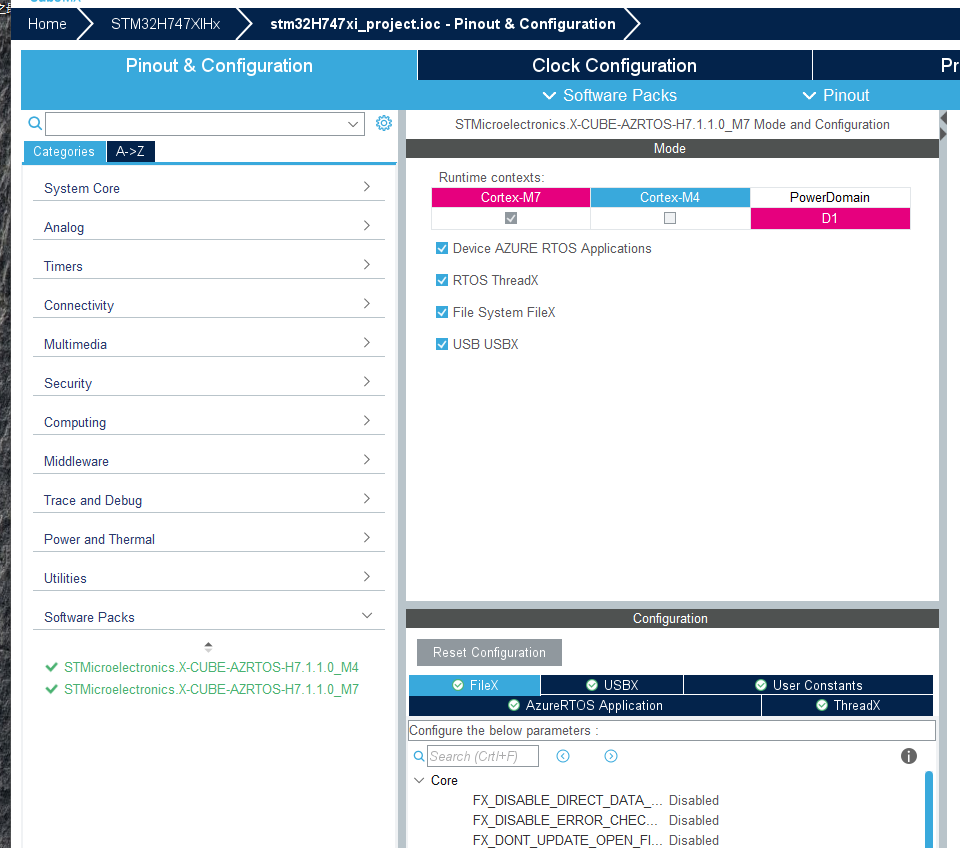Screen dimensions: 960x848
Task: Open the gear settings icon beside the search box
Action: [384, 123]
